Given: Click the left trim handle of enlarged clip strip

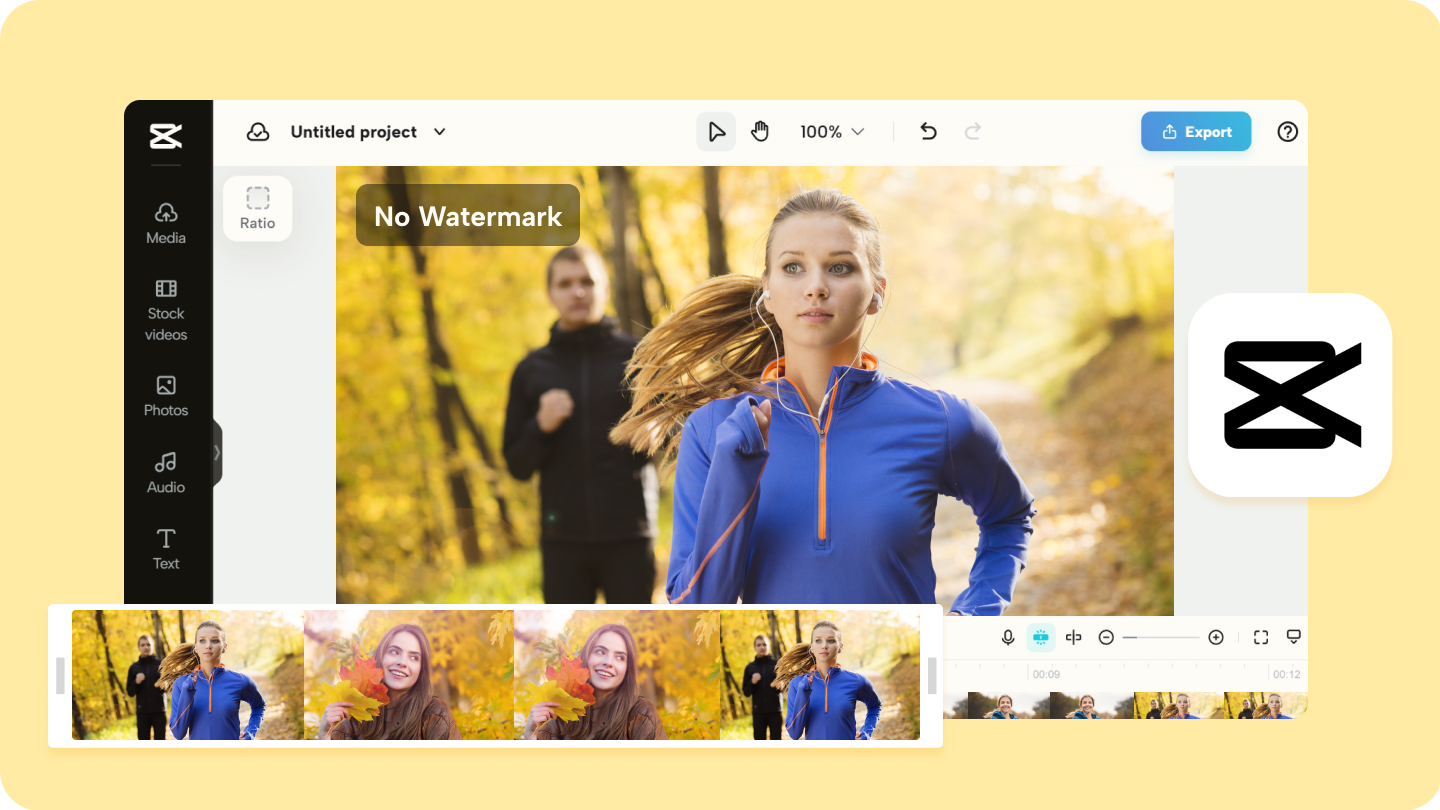Looking at the screenshot, I should coord(60,675).
